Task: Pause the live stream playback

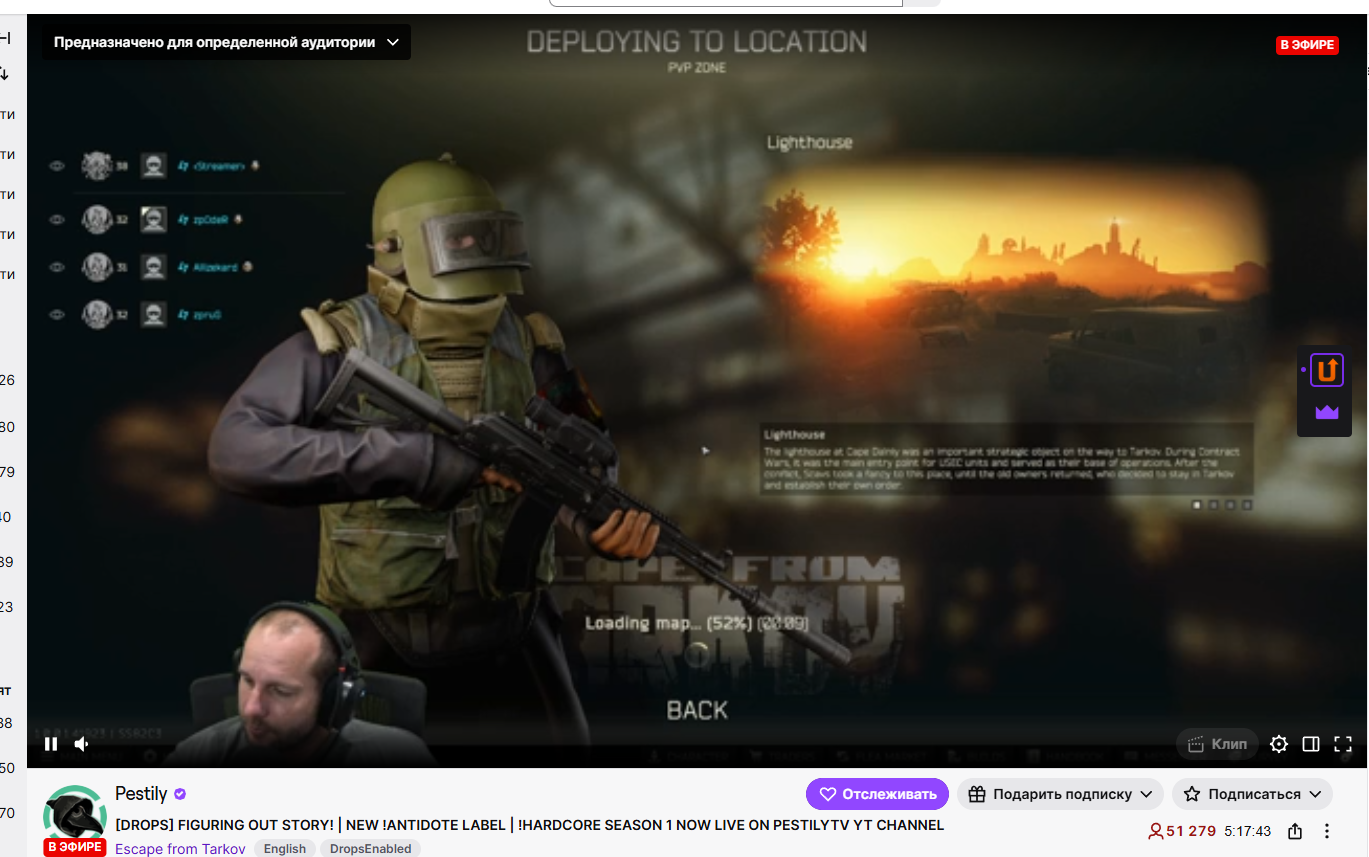Action: tap(51, 744)
